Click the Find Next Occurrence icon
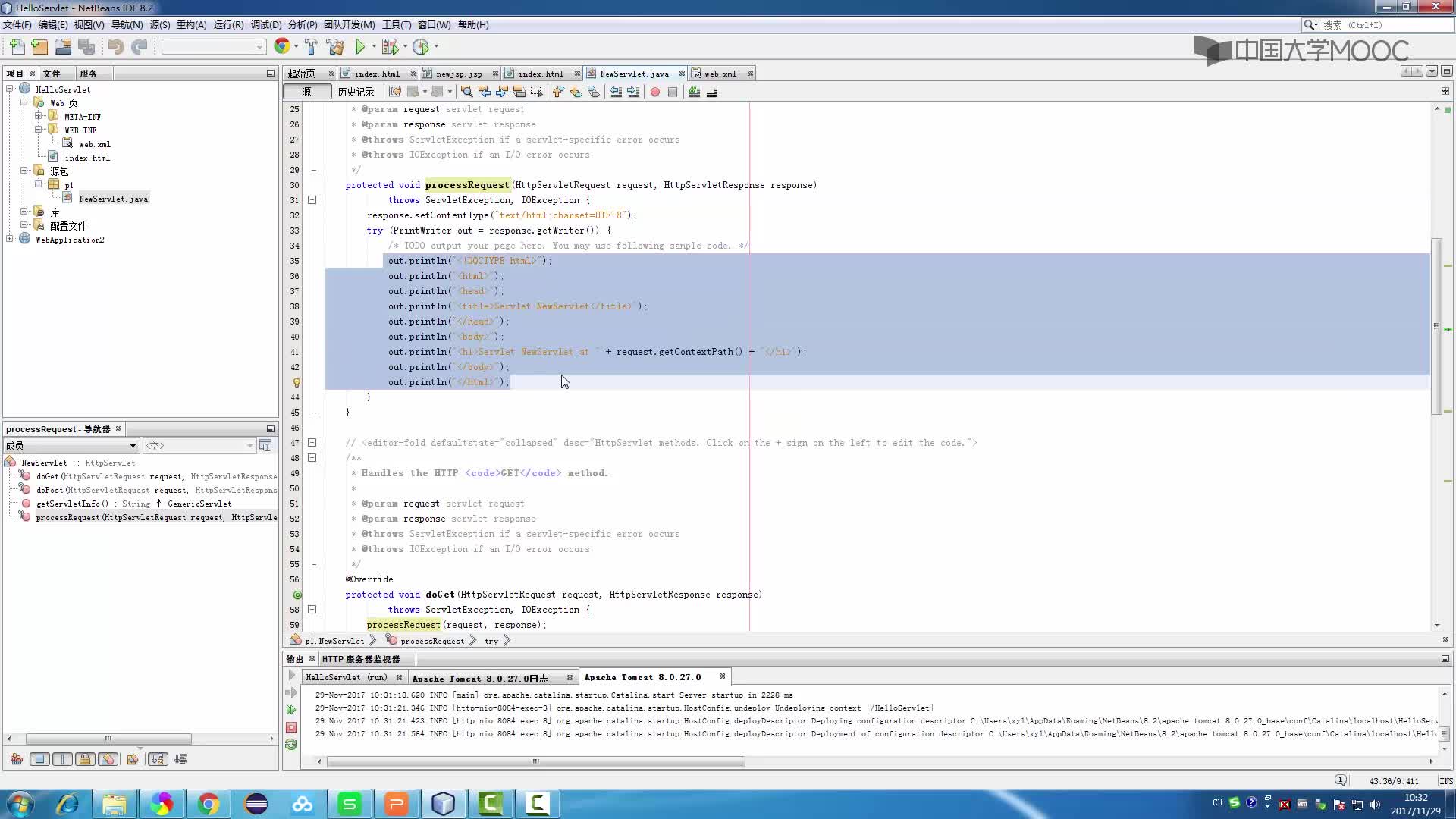Viewport: 1456px width, 819px height. point(501,92)
